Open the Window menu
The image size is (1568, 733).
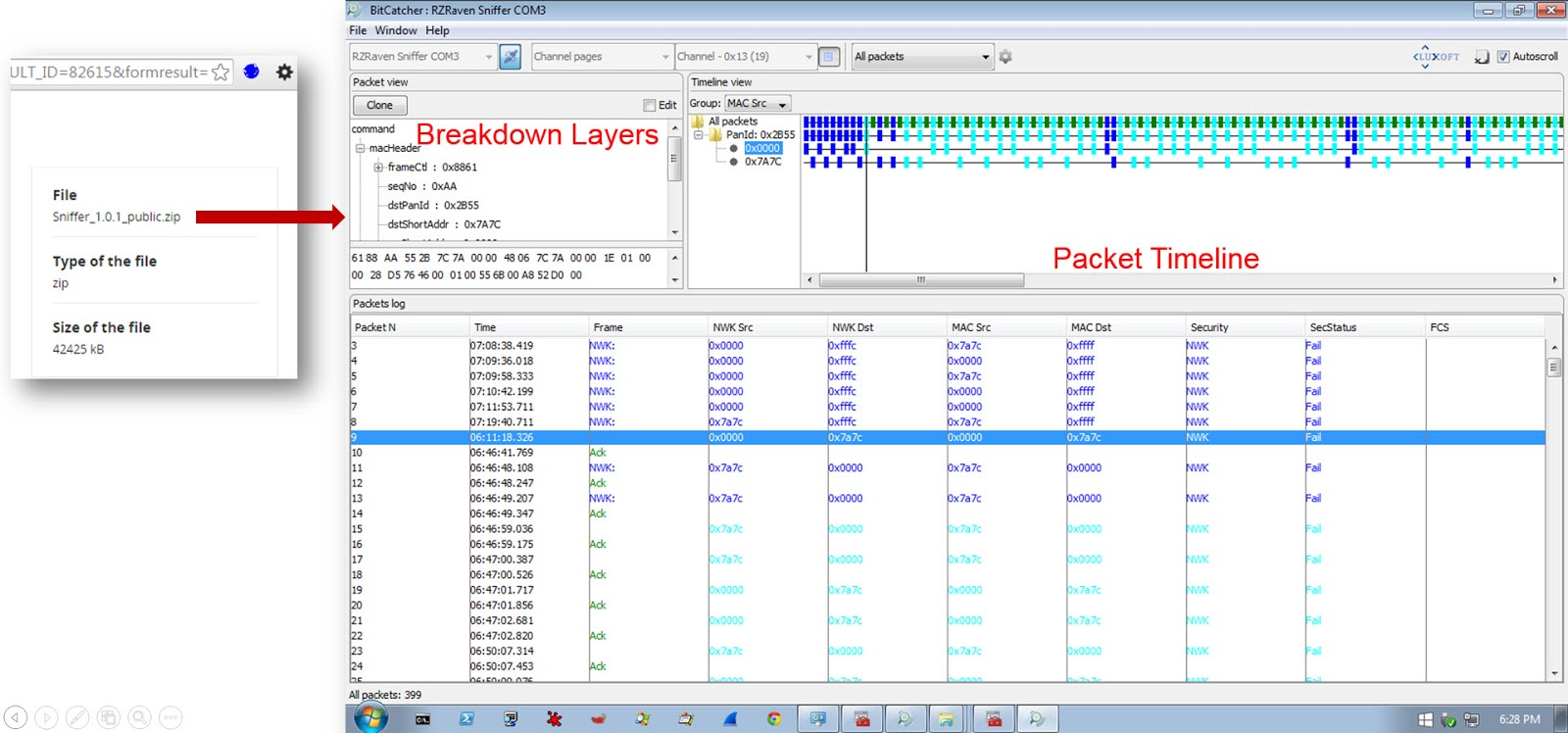tap(396, 30)
